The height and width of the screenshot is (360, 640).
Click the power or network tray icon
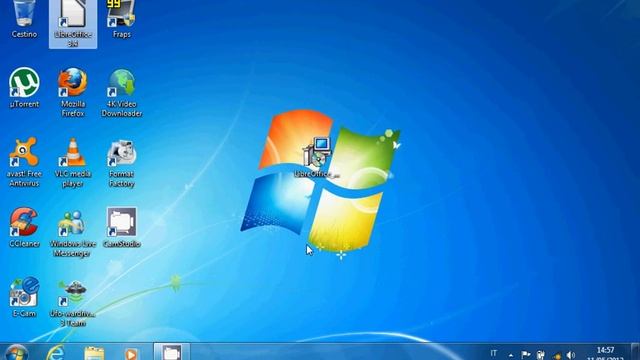pos(541,356)
